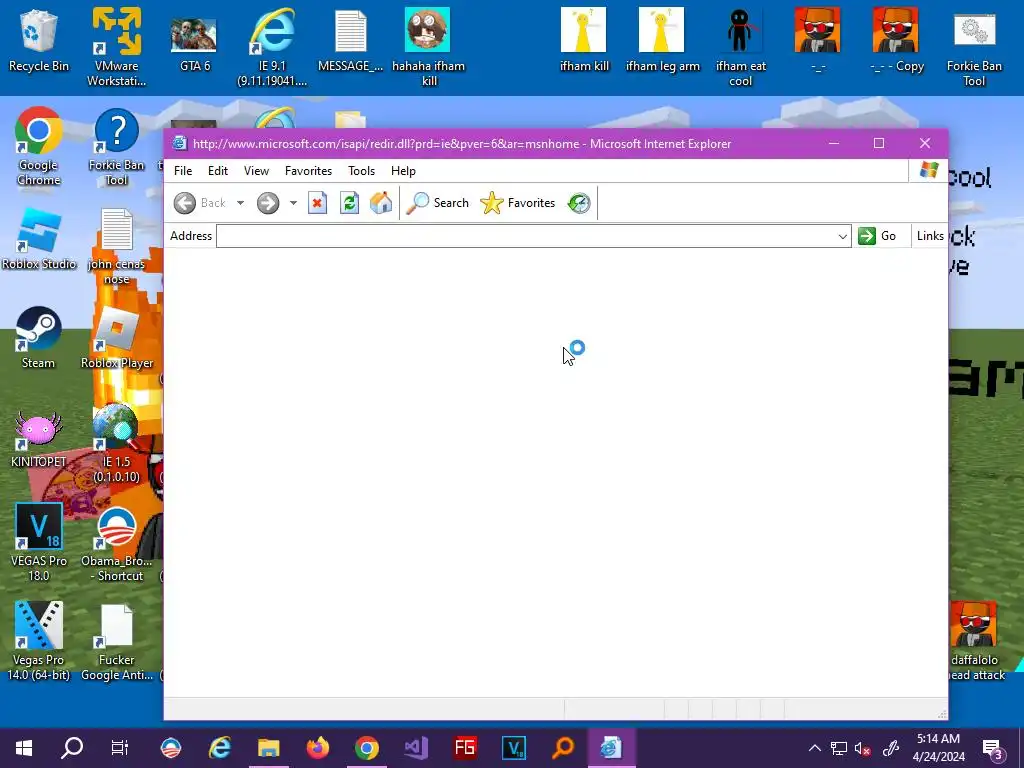Select the Roblox Player desktop icon

[x=117, y=338]
